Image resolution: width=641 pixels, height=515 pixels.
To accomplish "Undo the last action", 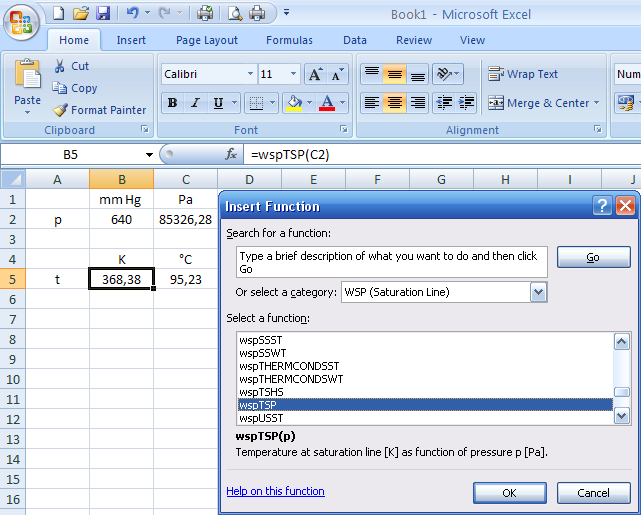I will (x=132, y=13).
